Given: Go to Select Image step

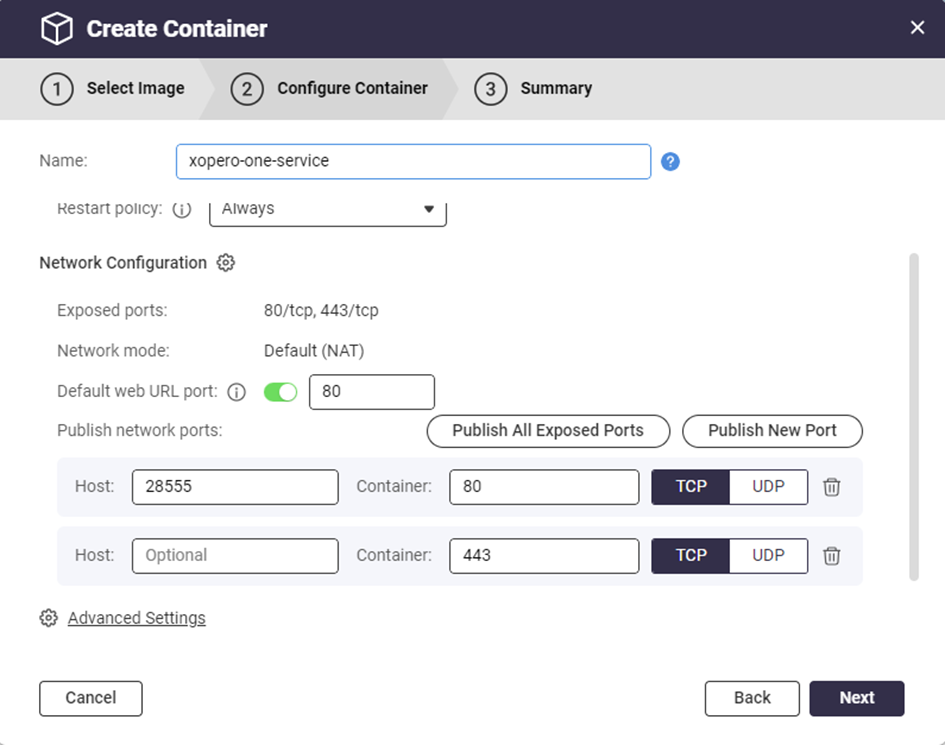Looking at the screenshot, I should click(x=113, y=89).
